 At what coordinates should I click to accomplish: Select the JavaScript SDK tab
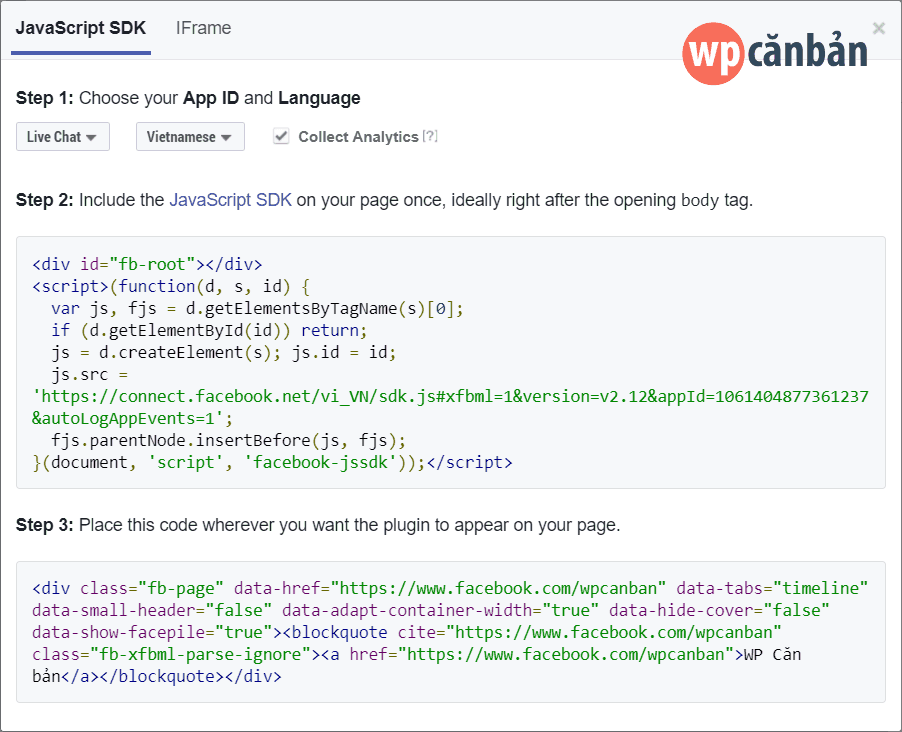tap(80, 28)
